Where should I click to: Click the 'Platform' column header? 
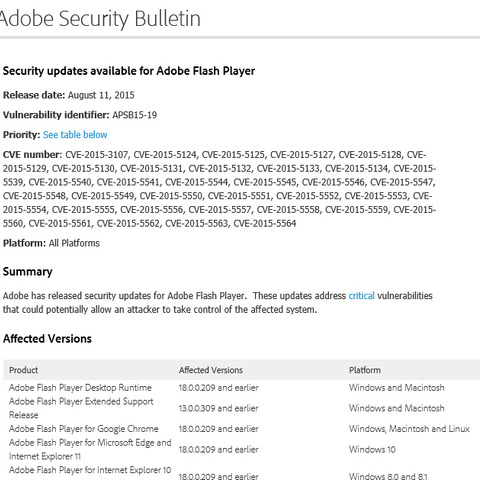click(365, 370)
